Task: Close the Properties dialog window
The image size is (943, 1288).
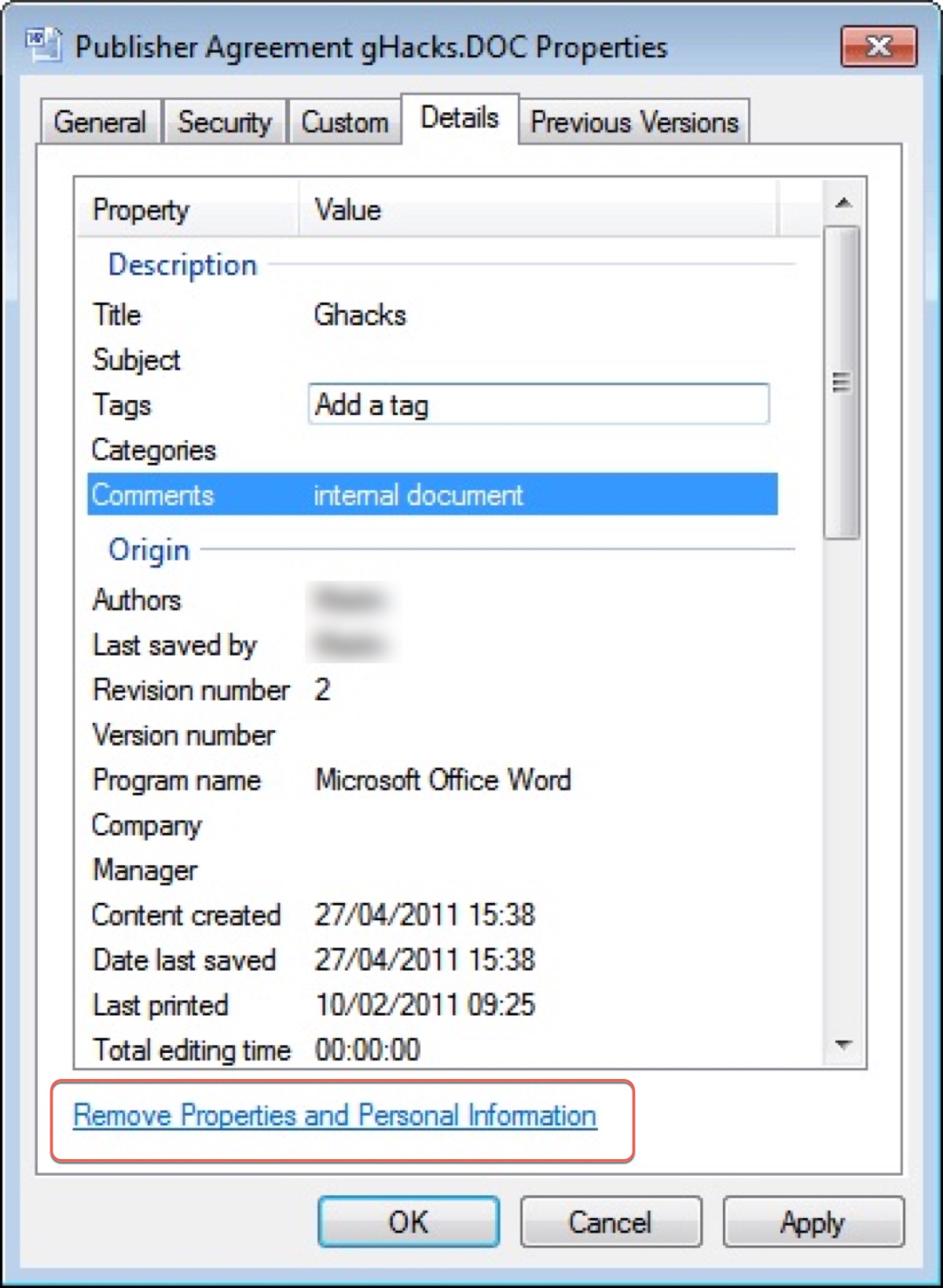Action: coord(878,47)
